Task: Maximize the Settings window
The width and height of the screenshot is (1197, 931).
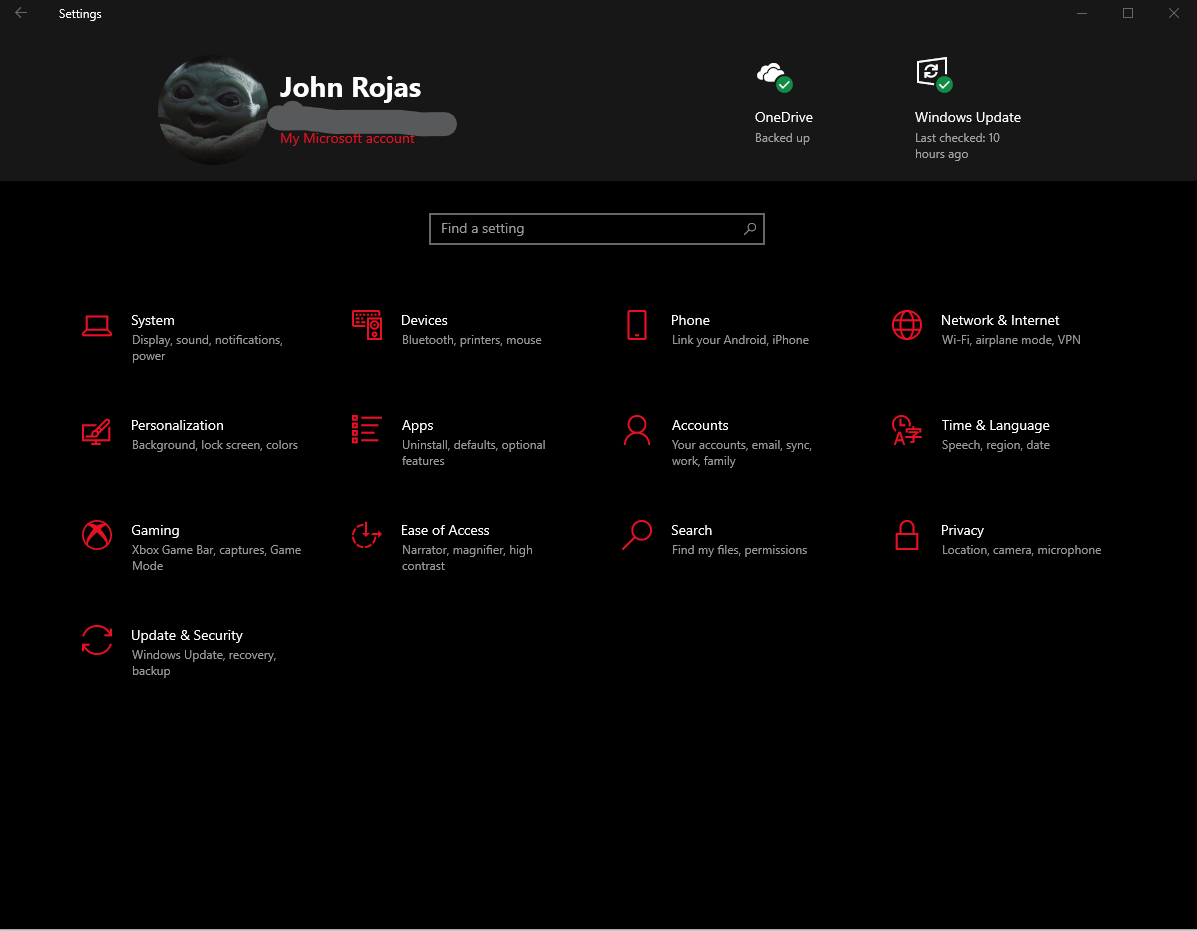Action: click(x=1128, y=13)
